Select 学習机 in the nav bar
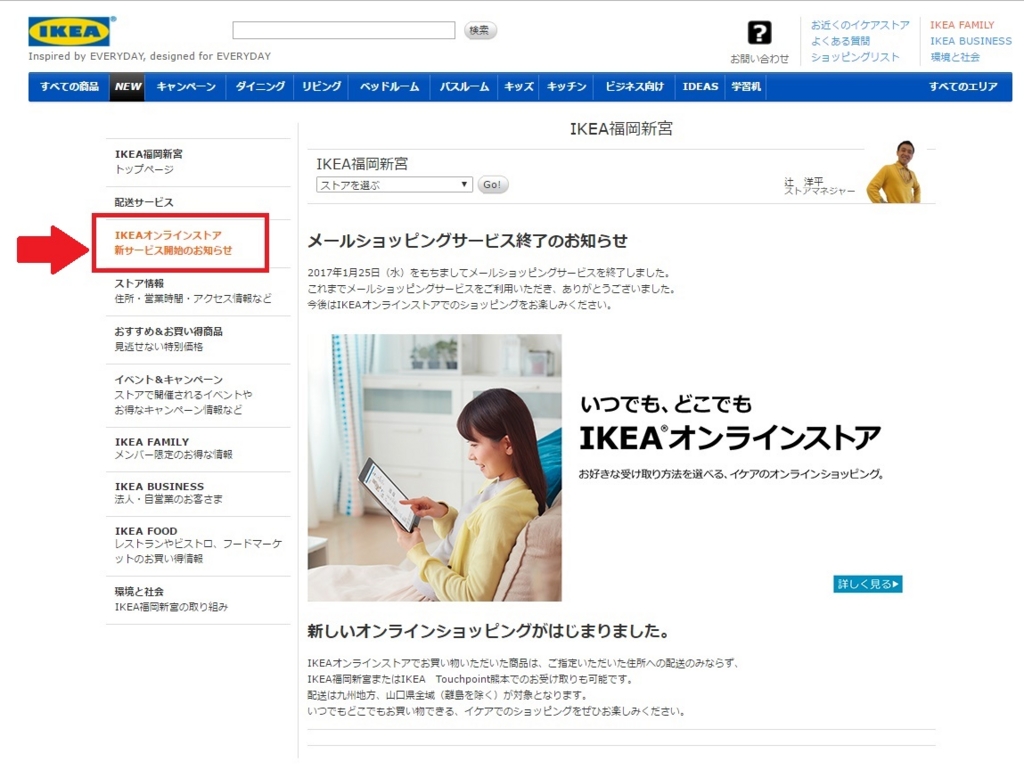The width and height of the screenshot is (1024, 778). (746, 86)
